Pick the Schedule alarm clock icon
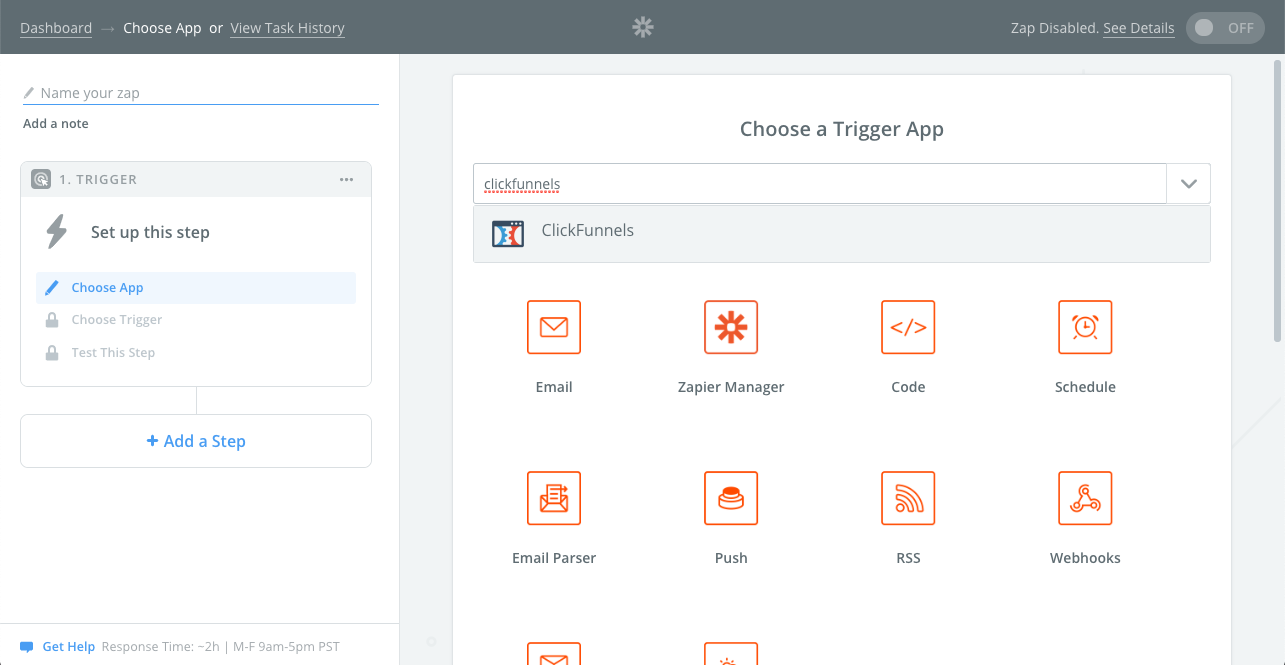The image size is (1285, 665). [1085, 327]
